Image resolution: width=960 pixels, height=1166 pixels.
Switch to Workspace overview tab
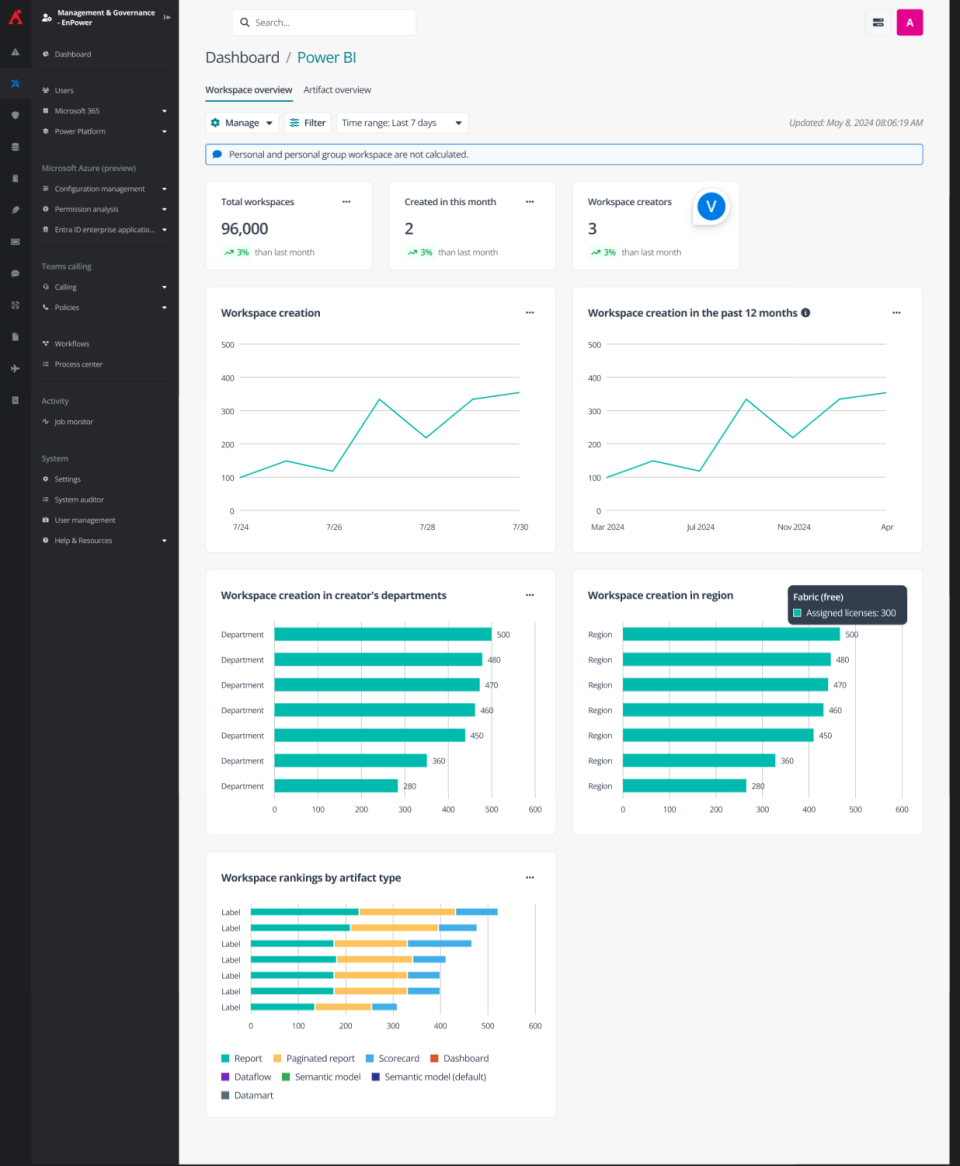pyautogui.click(x=248, y=90)
